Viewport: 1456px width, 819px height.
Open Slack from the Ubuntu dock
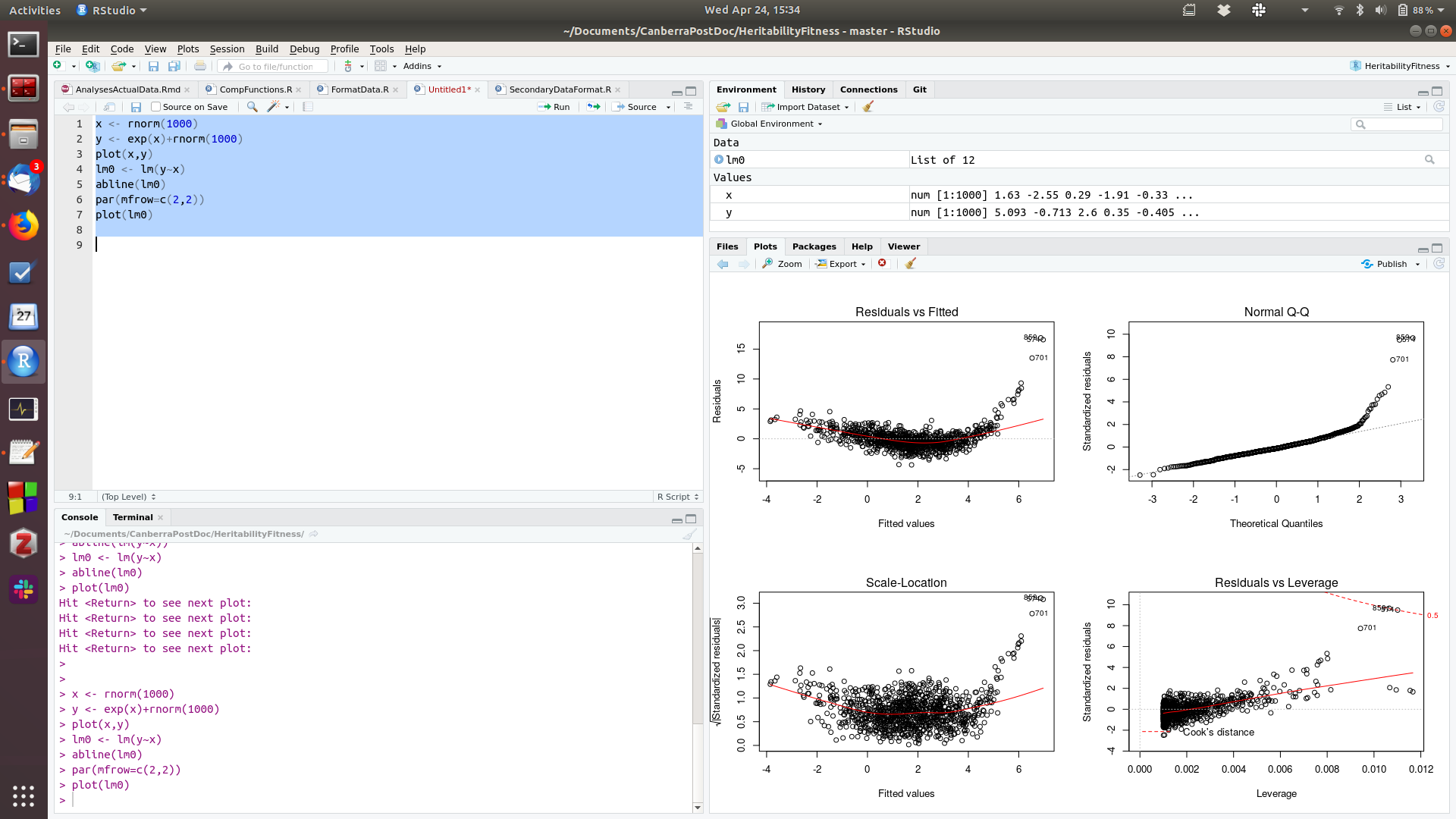(23, 588)
